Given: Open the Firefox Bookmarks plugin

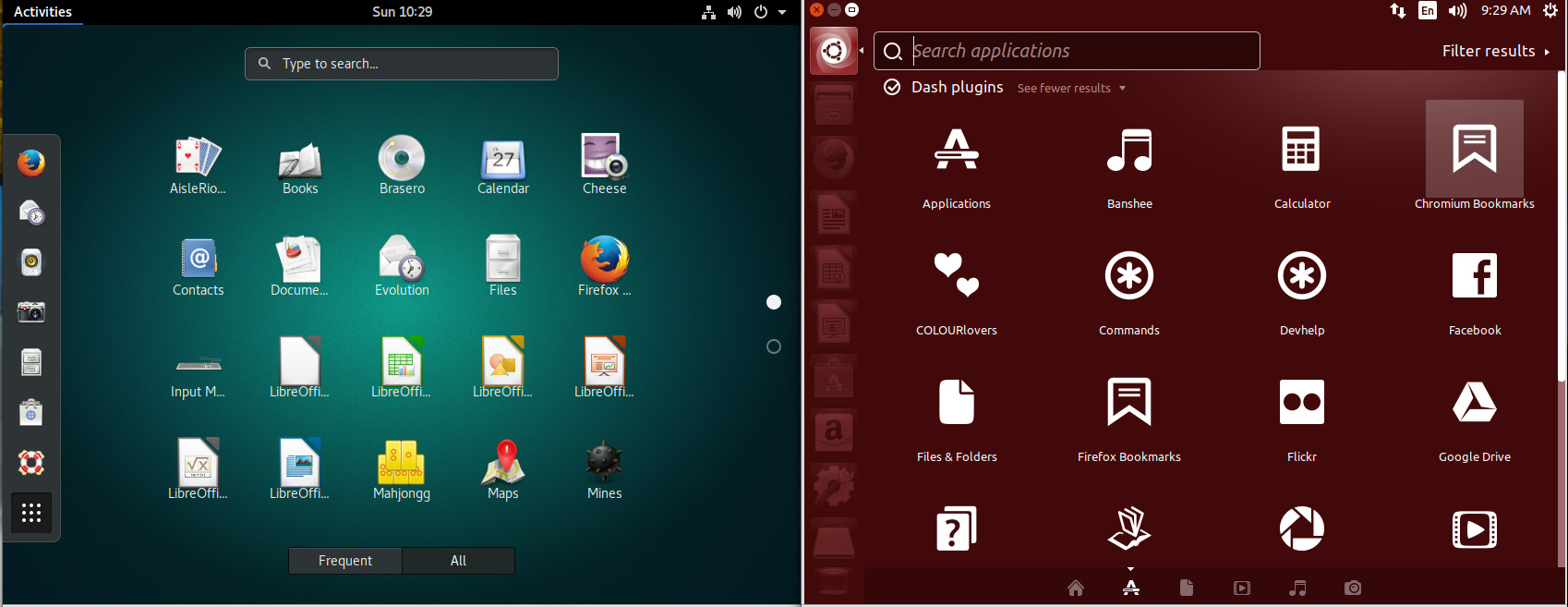Looking at the screenshot, I should 1129,402.
